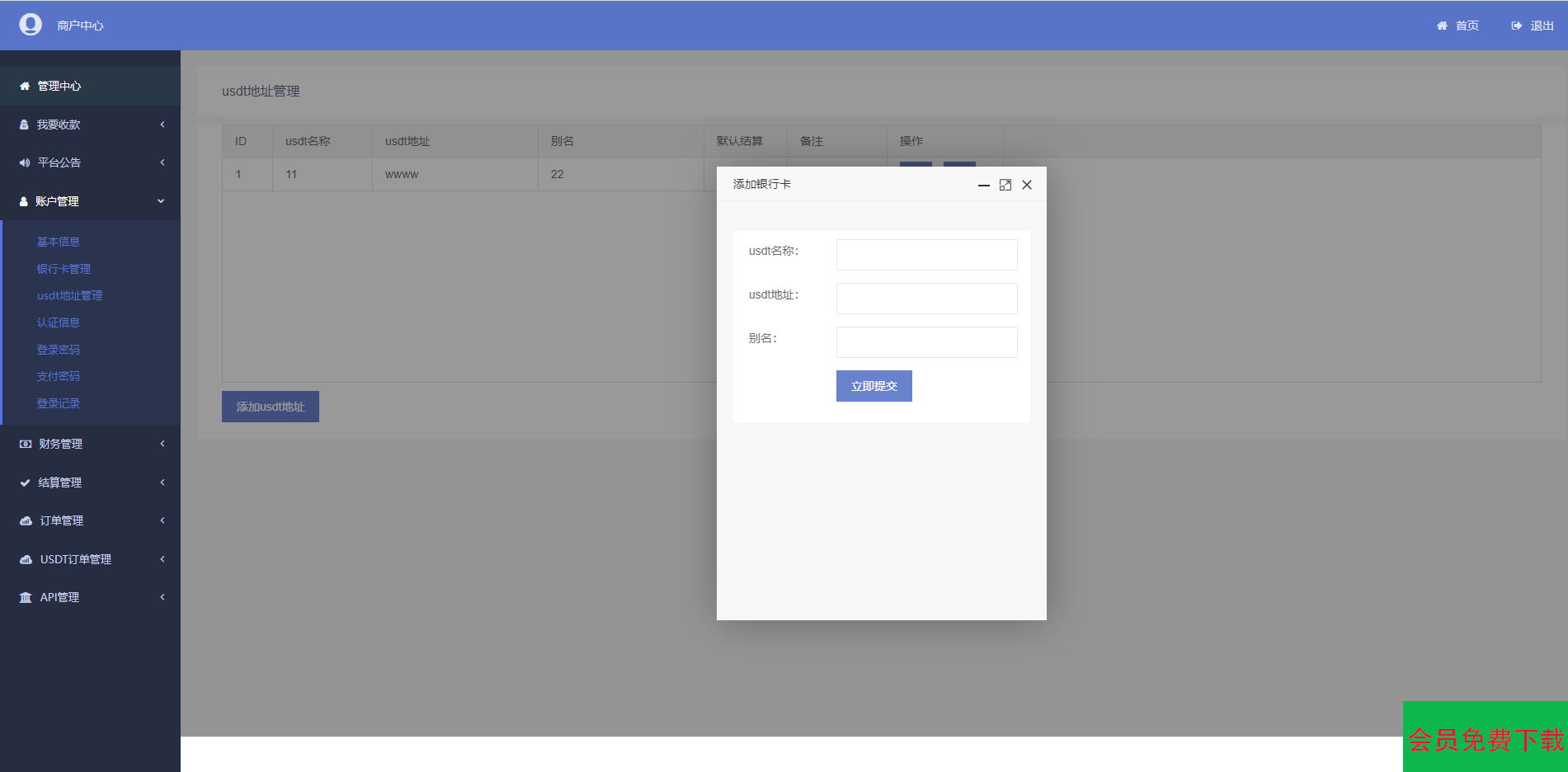Open 登录记录 submenu item
Image resolution: width=1568 pixels, height=772 pixels.
58,403
